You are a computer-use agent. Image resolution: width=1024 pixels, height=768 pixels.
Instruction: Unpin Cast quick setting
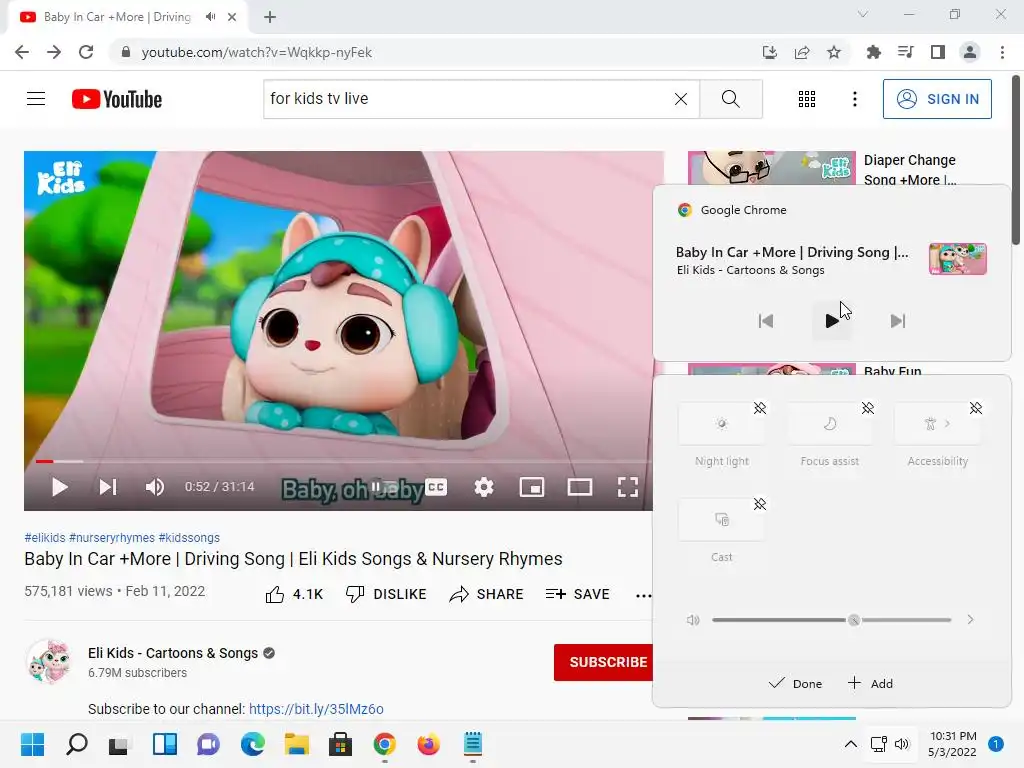pos(760,504)
